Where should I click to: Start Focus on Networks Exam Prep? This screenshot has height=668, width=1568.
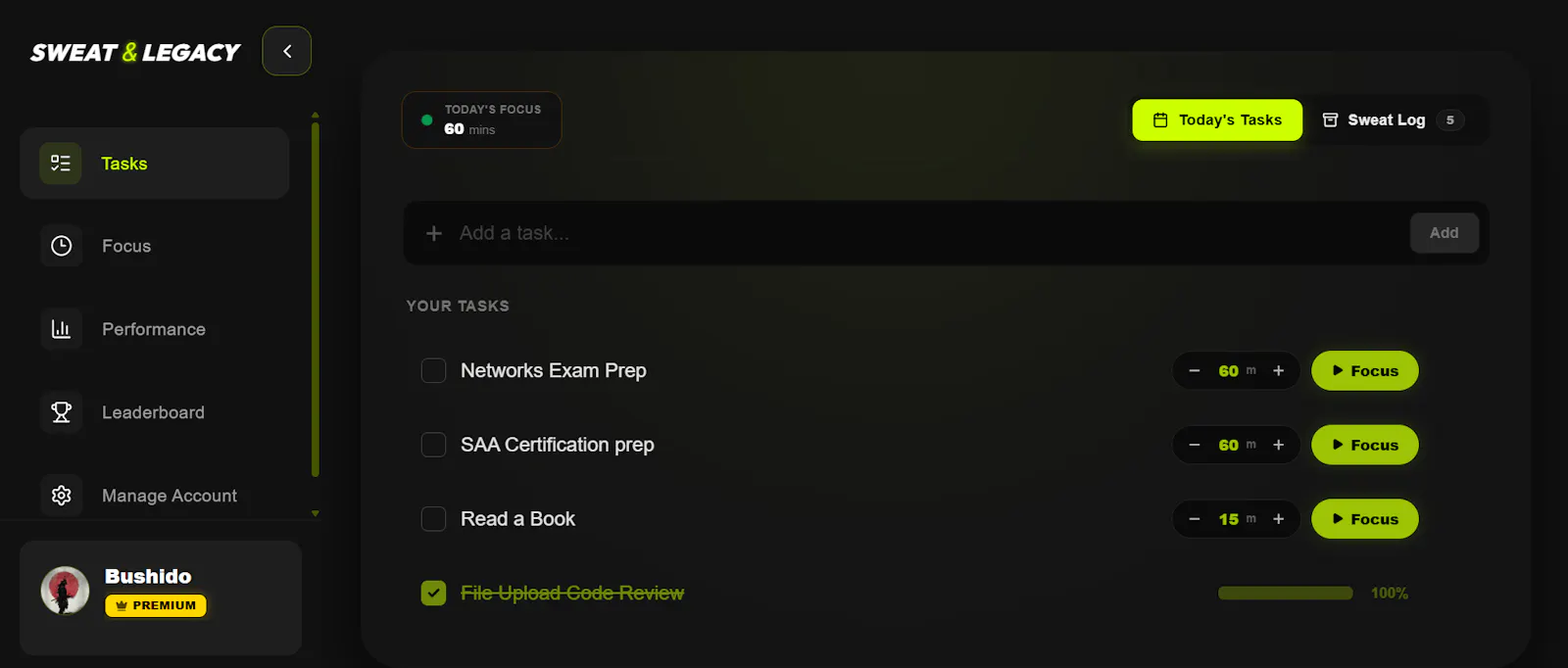[1365, 370]
